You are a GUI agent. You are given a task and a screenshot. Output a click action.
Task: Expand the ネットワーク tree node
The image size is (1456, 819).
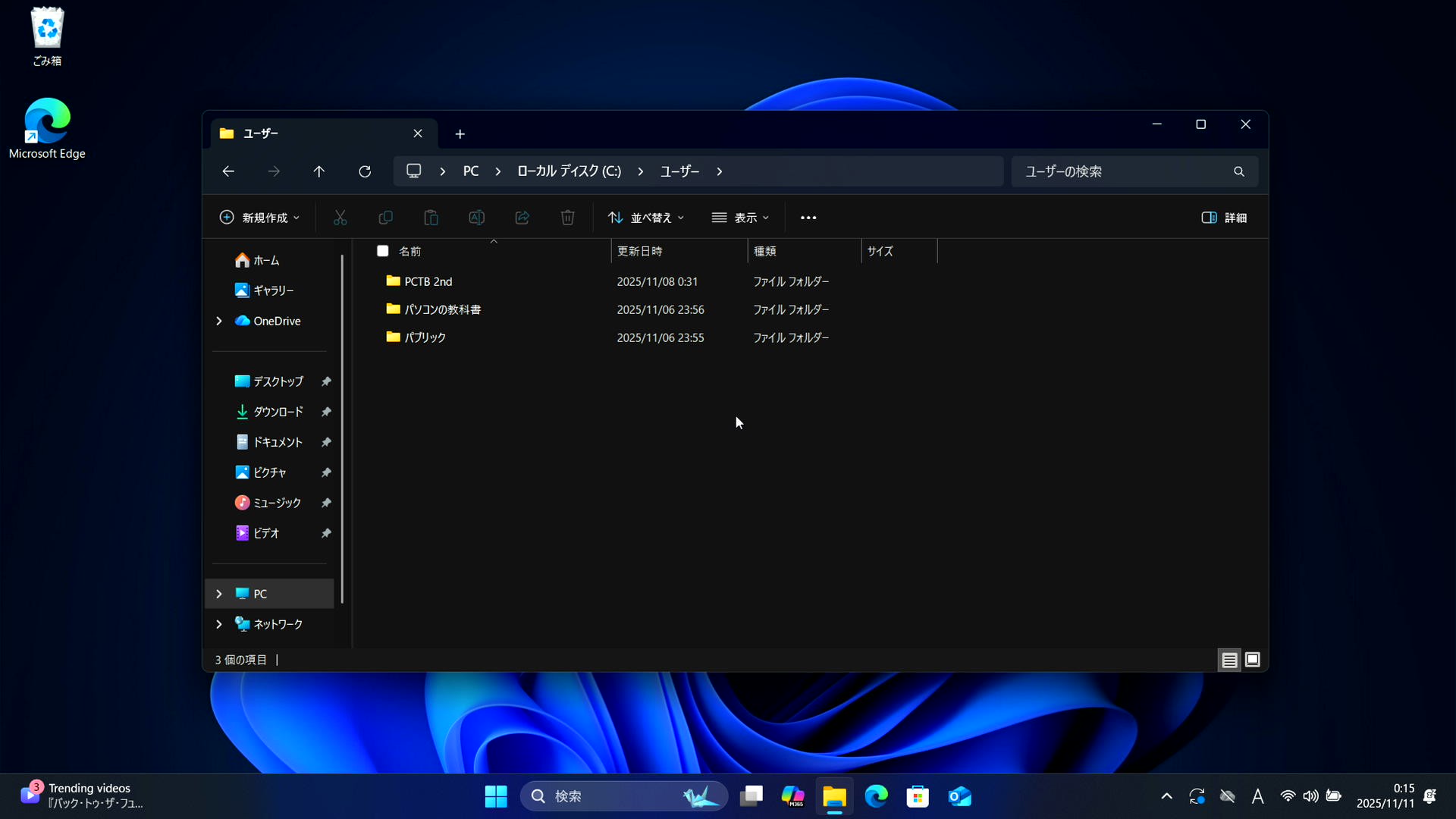(219, 624)
